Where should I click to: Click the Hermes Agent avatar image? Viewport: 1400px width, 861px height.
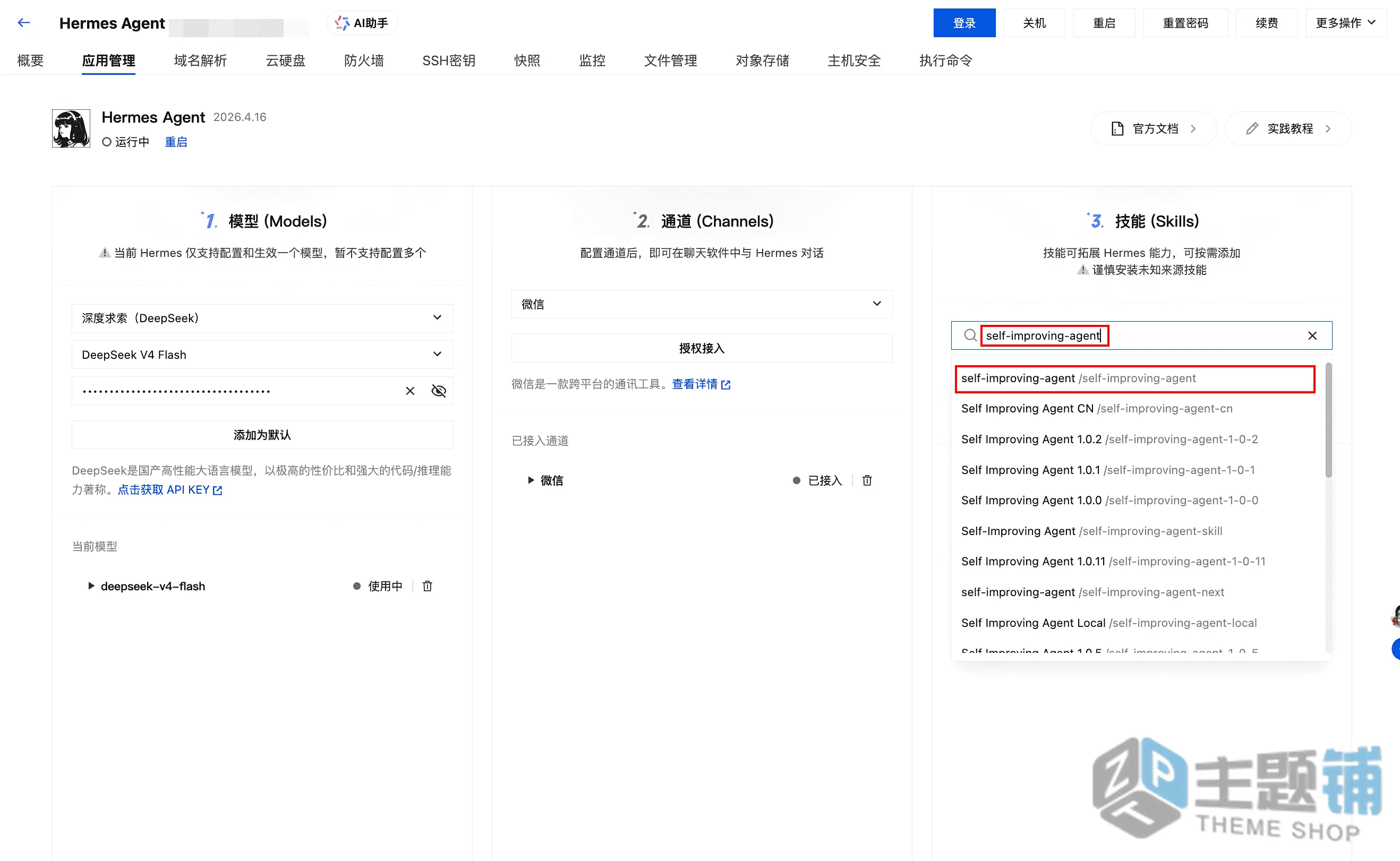pos(71,128)
